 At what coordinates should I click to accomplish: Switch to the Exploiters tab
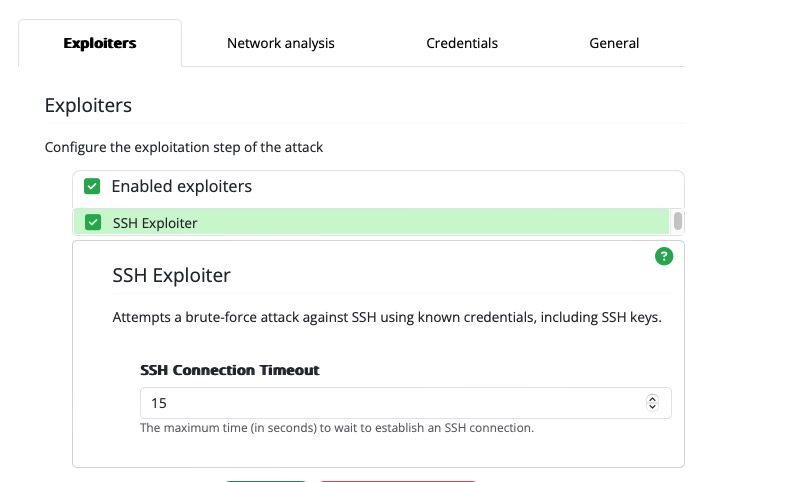100,43
